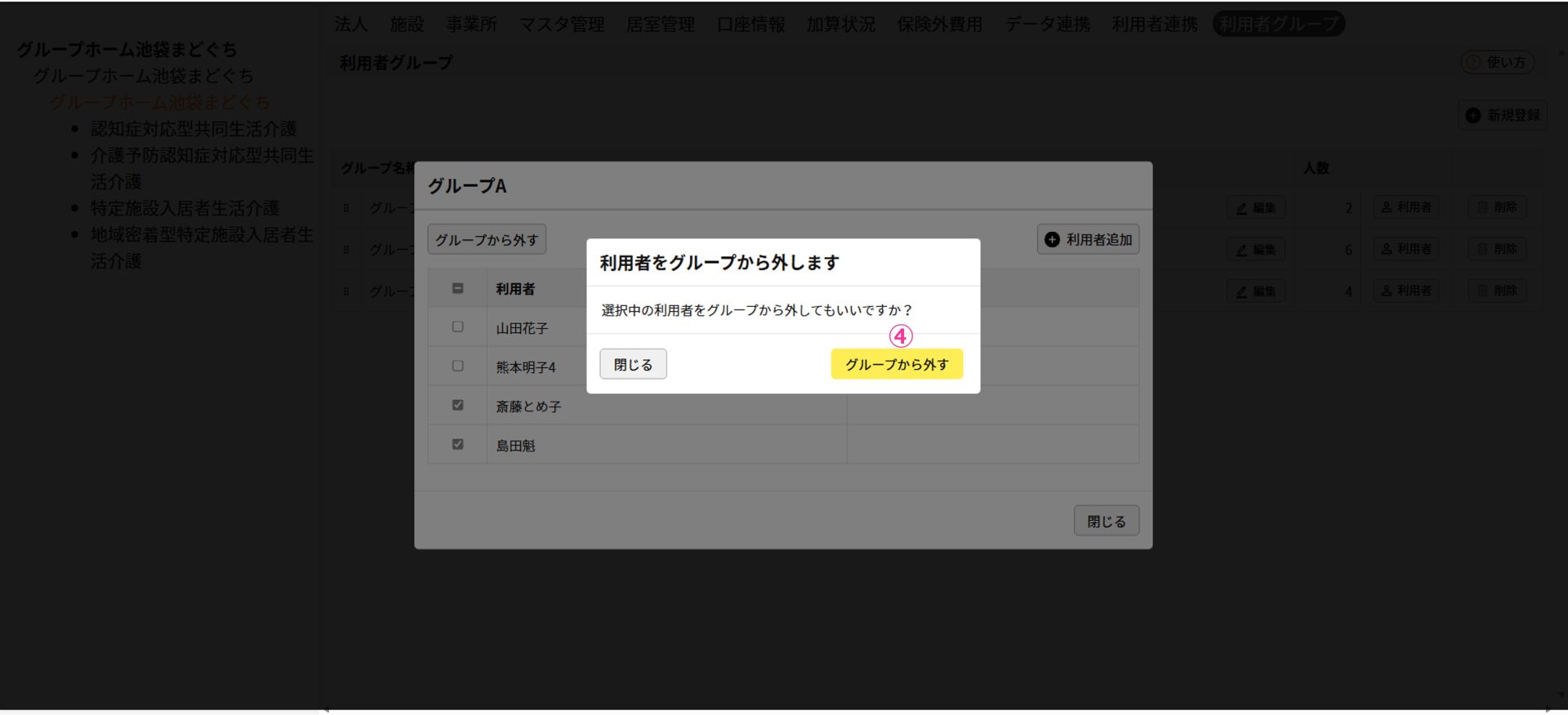Click person 利用者 icon in second group row
The width and height of the screenshot is (1568, 715).
(x=1386, y=249)
